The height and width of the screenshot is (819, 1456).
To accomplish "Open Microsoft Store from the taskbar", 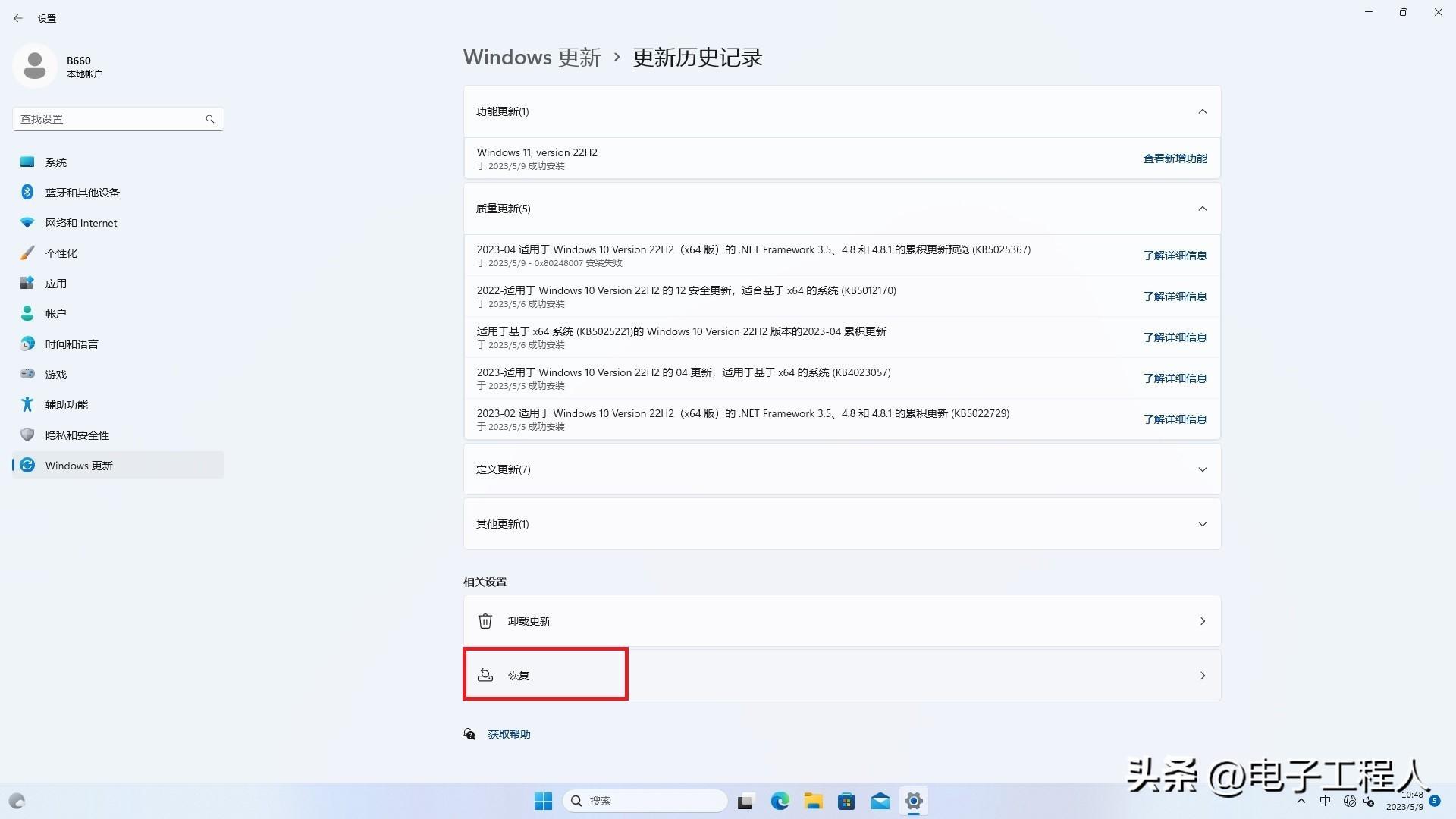I will point(846,801).
